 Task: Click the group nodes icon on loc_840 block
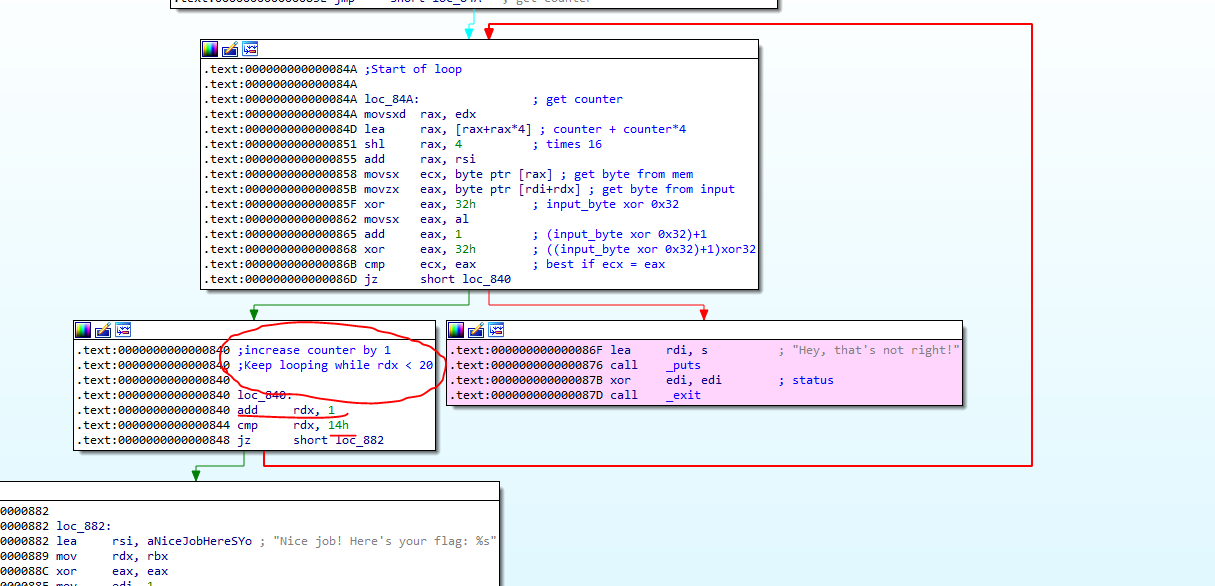pos(124,329)
